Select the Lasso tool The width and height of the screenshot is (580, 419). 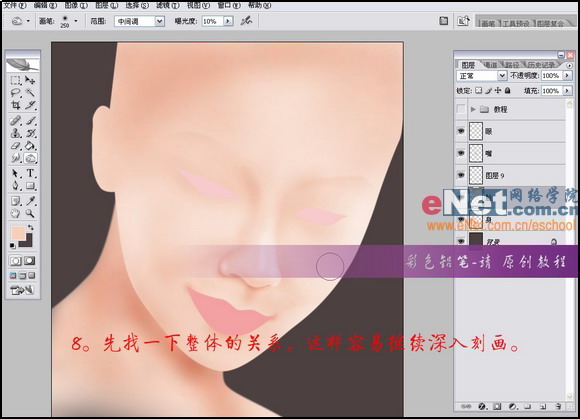(x=16, y=92)
